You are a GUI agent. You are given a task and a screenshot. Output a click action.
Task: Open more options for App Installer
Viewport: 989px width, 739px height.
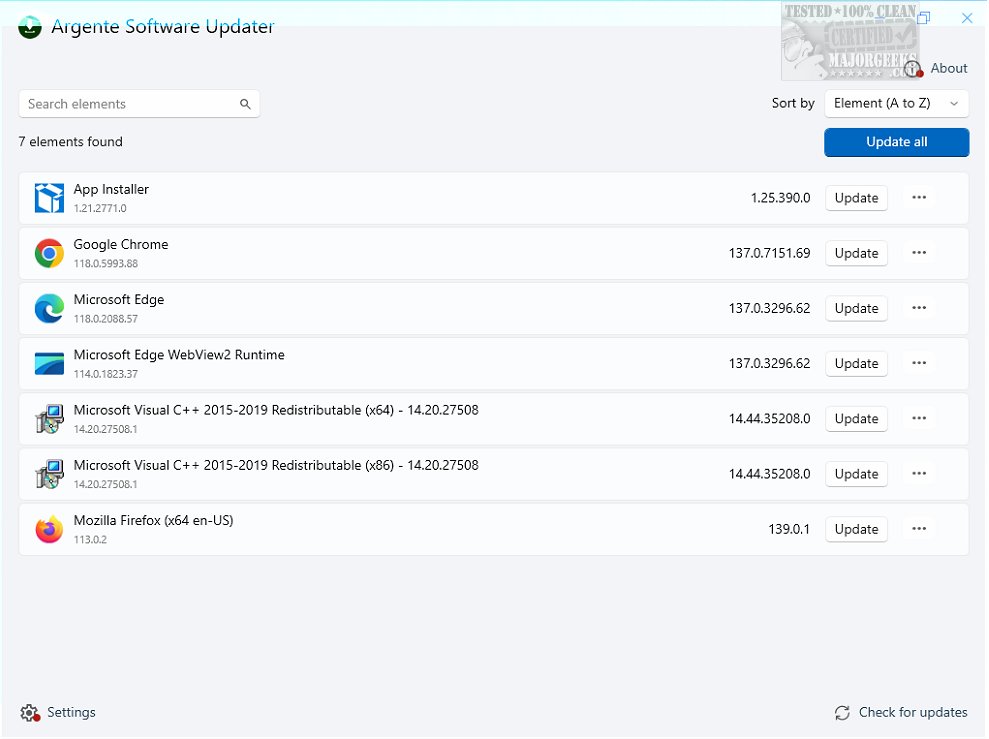(919, 198)
